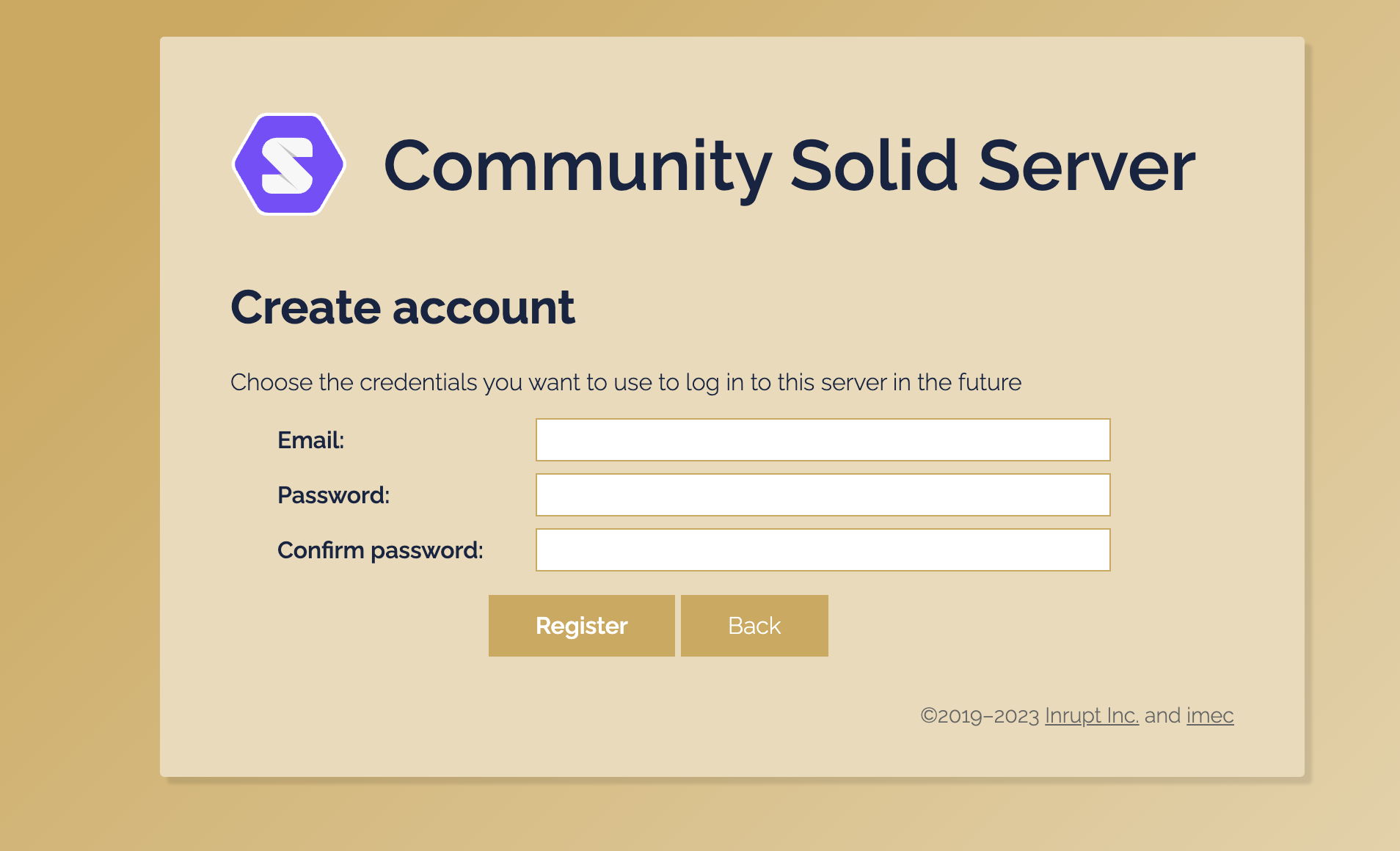The height and width of the screenshot is (851, 1400).
Task: Click the Password: label
Action: tap(333, 495)
